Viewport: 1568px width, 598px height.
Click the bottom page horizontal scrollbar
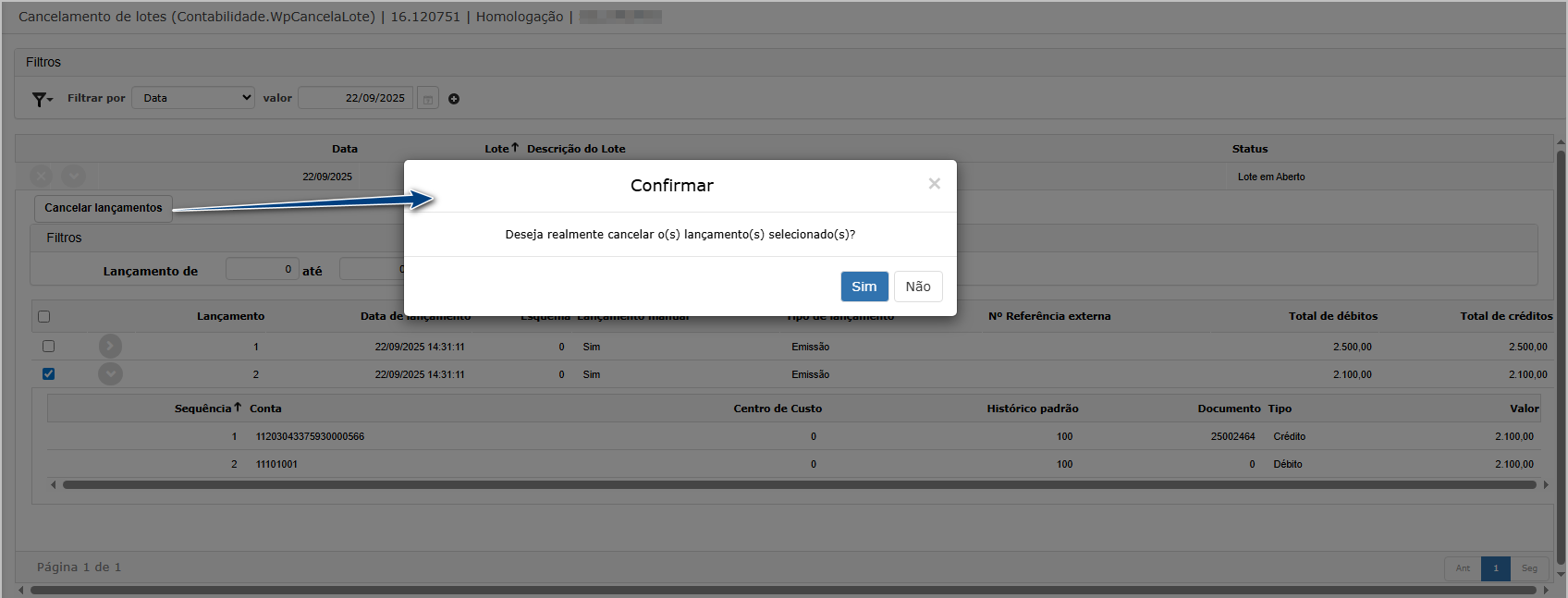[x=783, y=590]
